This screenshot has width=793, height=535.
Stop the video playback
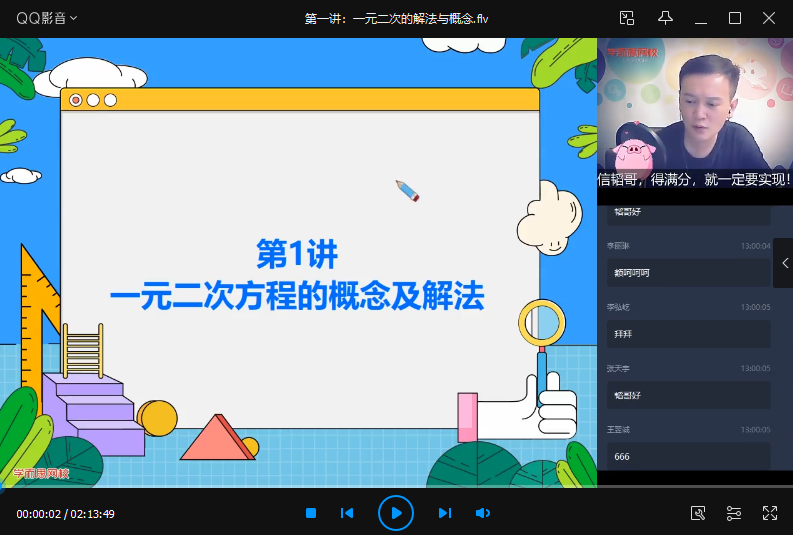311,513
